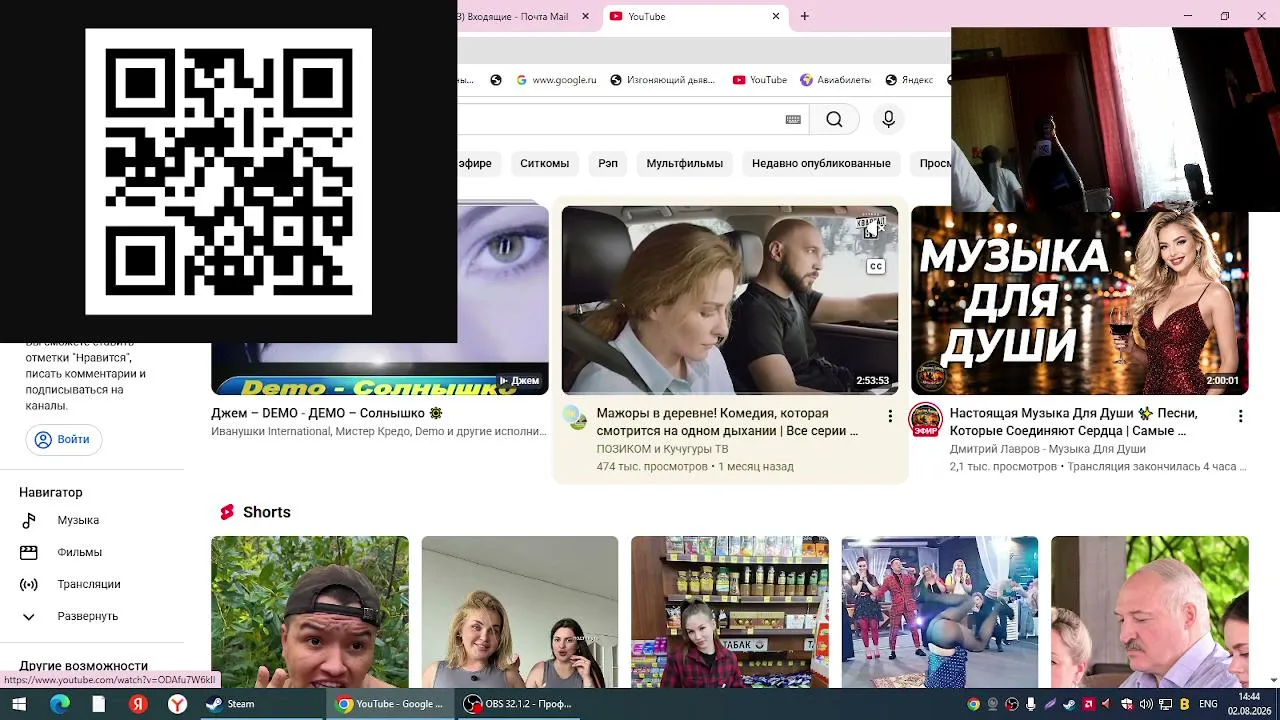The image size is (1280, 720).
Task: Click the 2:00:01 duration badge
Action: (1222, 381)
